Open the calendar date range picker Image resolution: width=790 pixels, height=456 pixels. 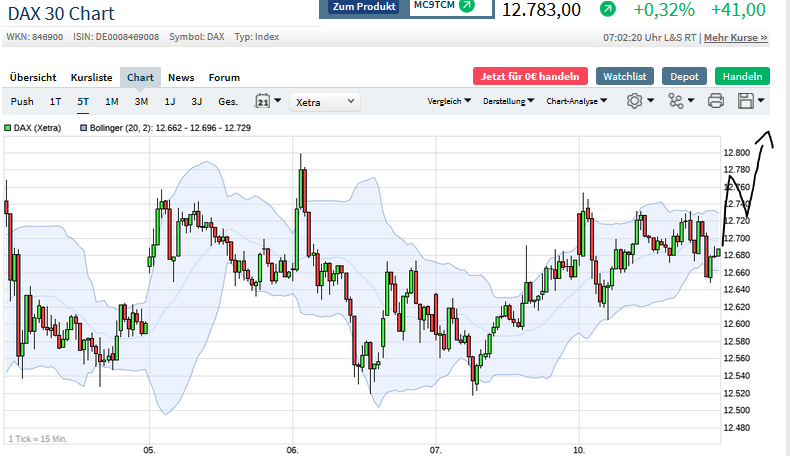coord(262,101)
